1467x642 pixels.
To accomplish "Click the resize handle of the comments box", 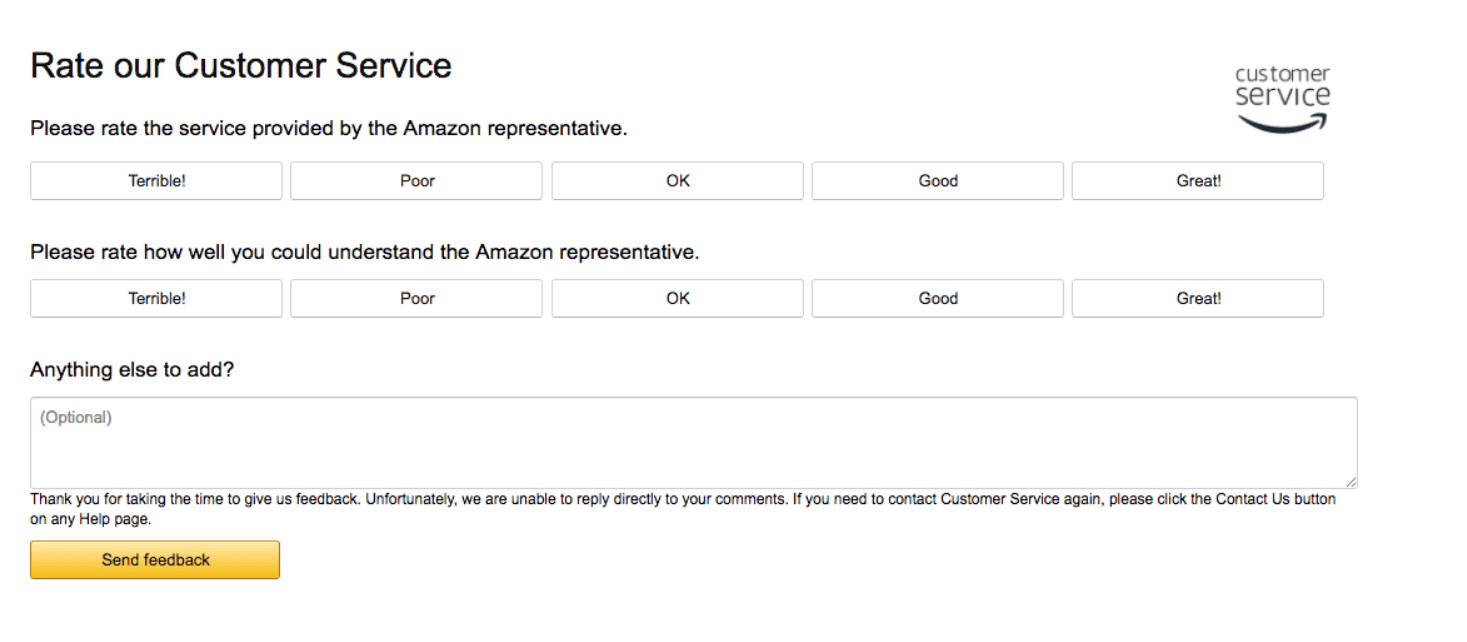I will click(1353, 484).
